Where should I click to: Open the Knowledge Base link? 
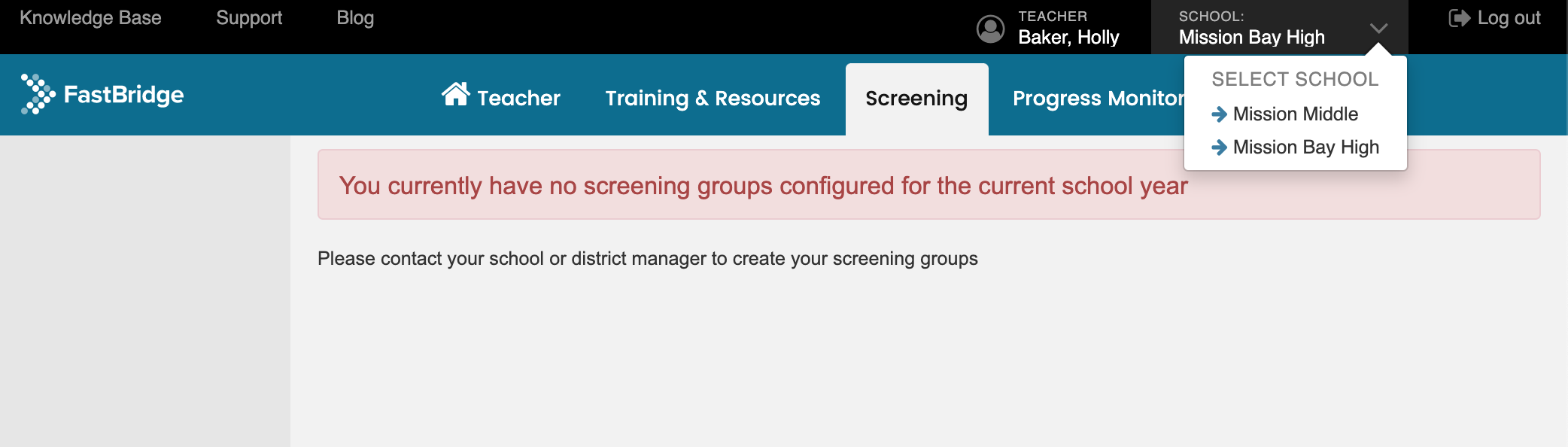[90, 18]
